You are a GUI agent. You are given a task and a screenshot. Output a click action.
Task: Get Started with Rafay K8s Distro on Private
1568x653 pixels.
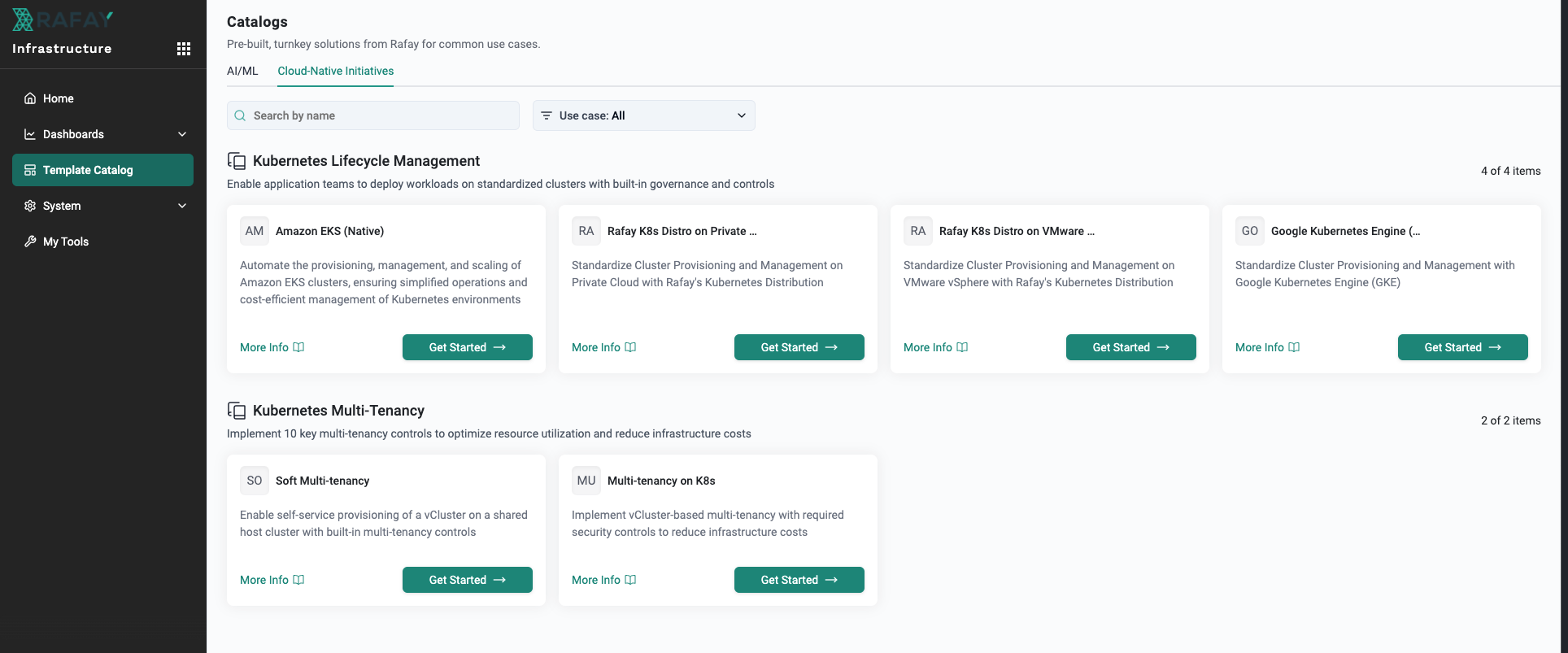click(x=799, y=347)
